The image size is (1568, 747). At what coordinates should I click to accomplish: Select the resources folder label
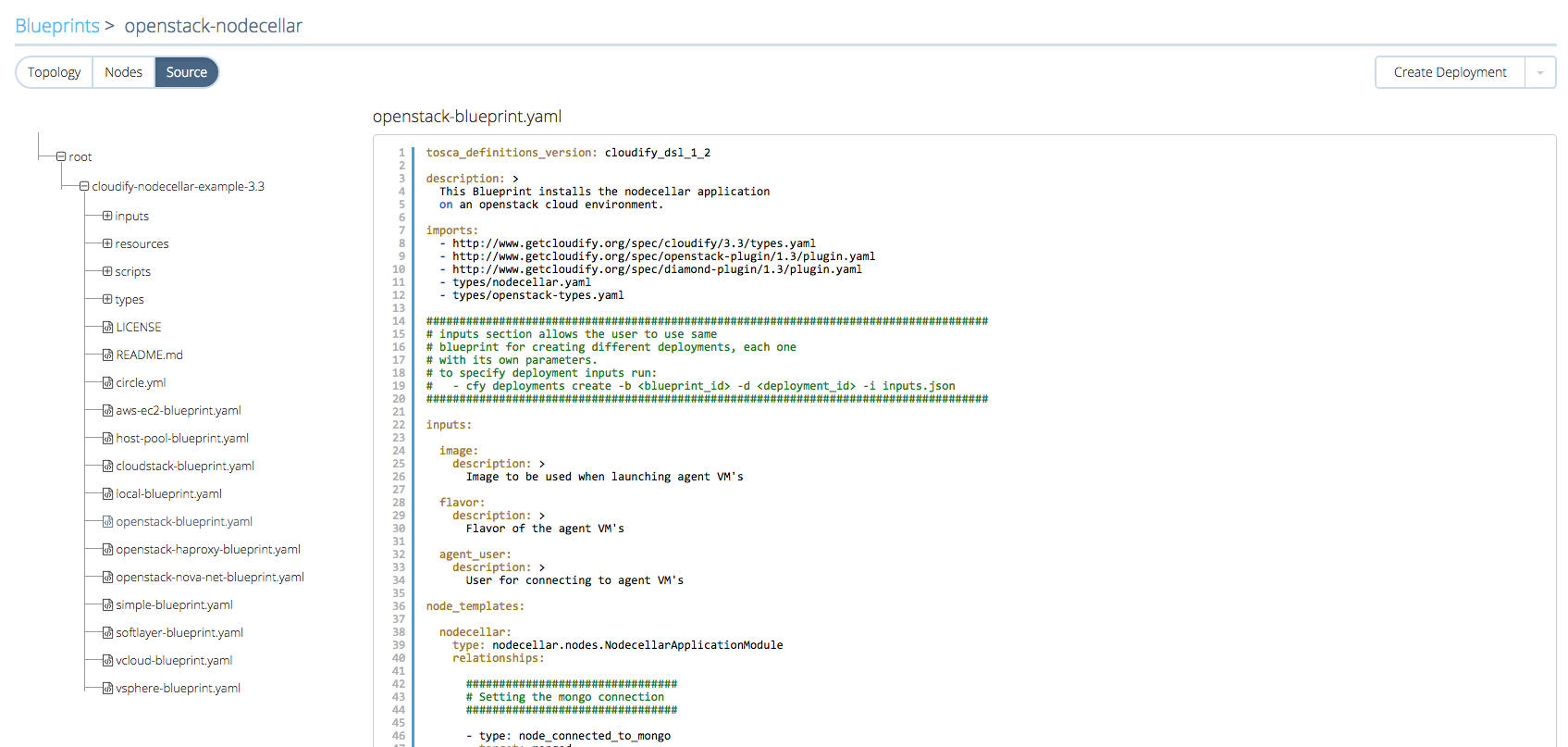pyautogui.click(x=142, y=244)
